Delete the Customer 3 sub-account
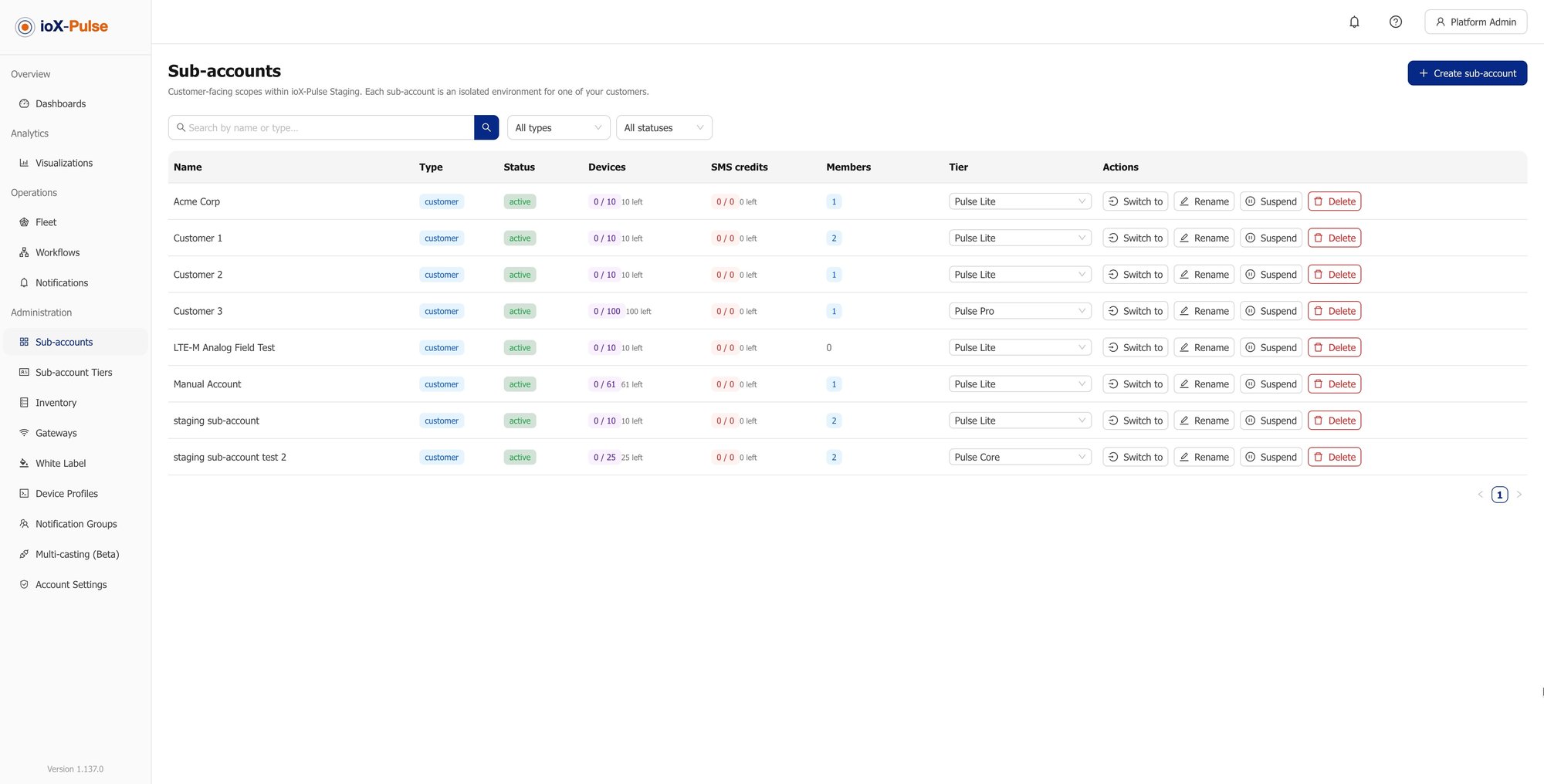Viewport: 1544px width, 784px height. coord(1334,311)
